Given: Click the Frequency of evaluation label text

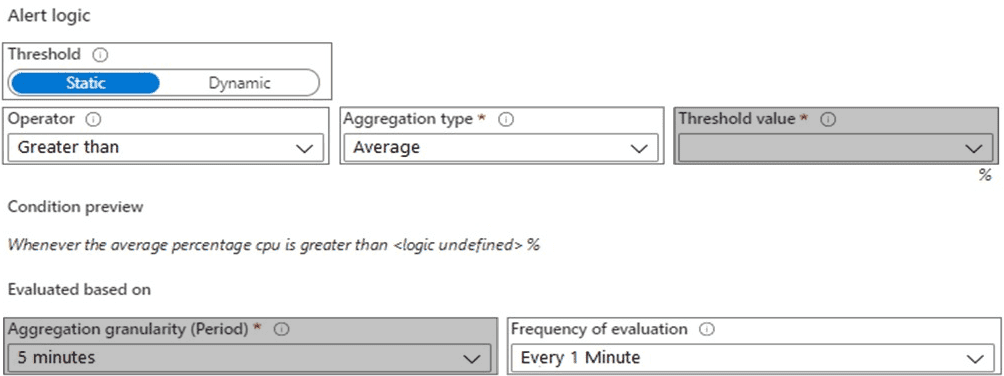Looking at the screenshot, I should click(x=599, y=329).
